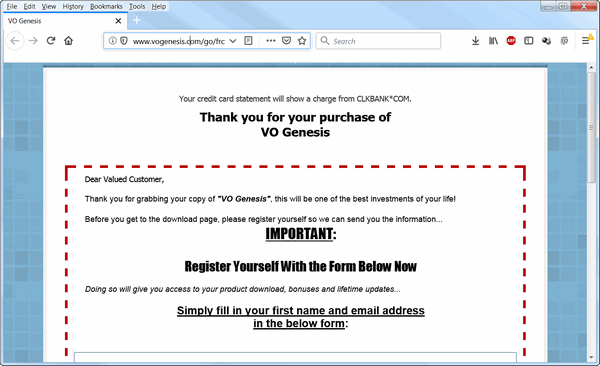Open the View menu
The height and width of the screenshot is (366, 600).
[x=49, y=7]
